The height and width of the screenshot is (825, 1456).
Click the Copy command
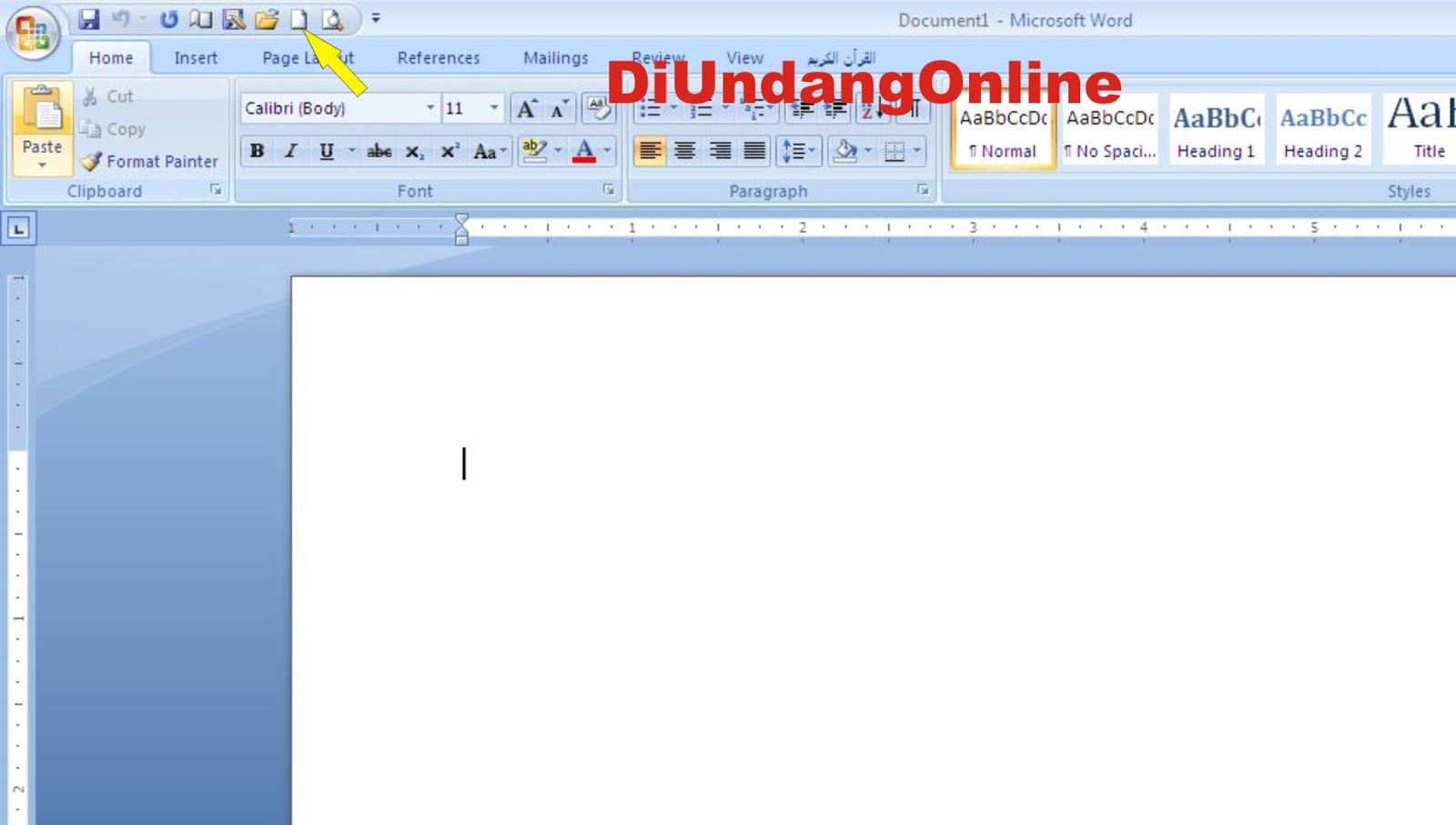click(x=112, y=129)
